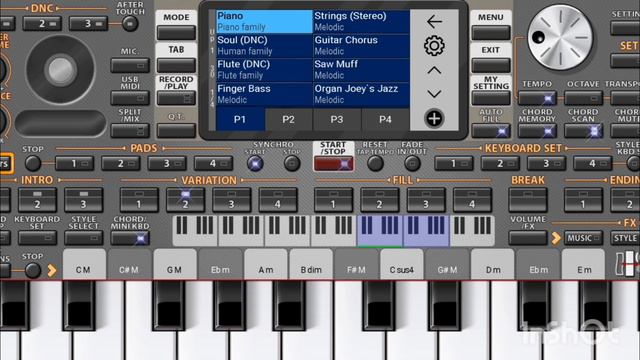Select VARIATION 2
This screenshot has width=640, height=360.
[185, 200]
